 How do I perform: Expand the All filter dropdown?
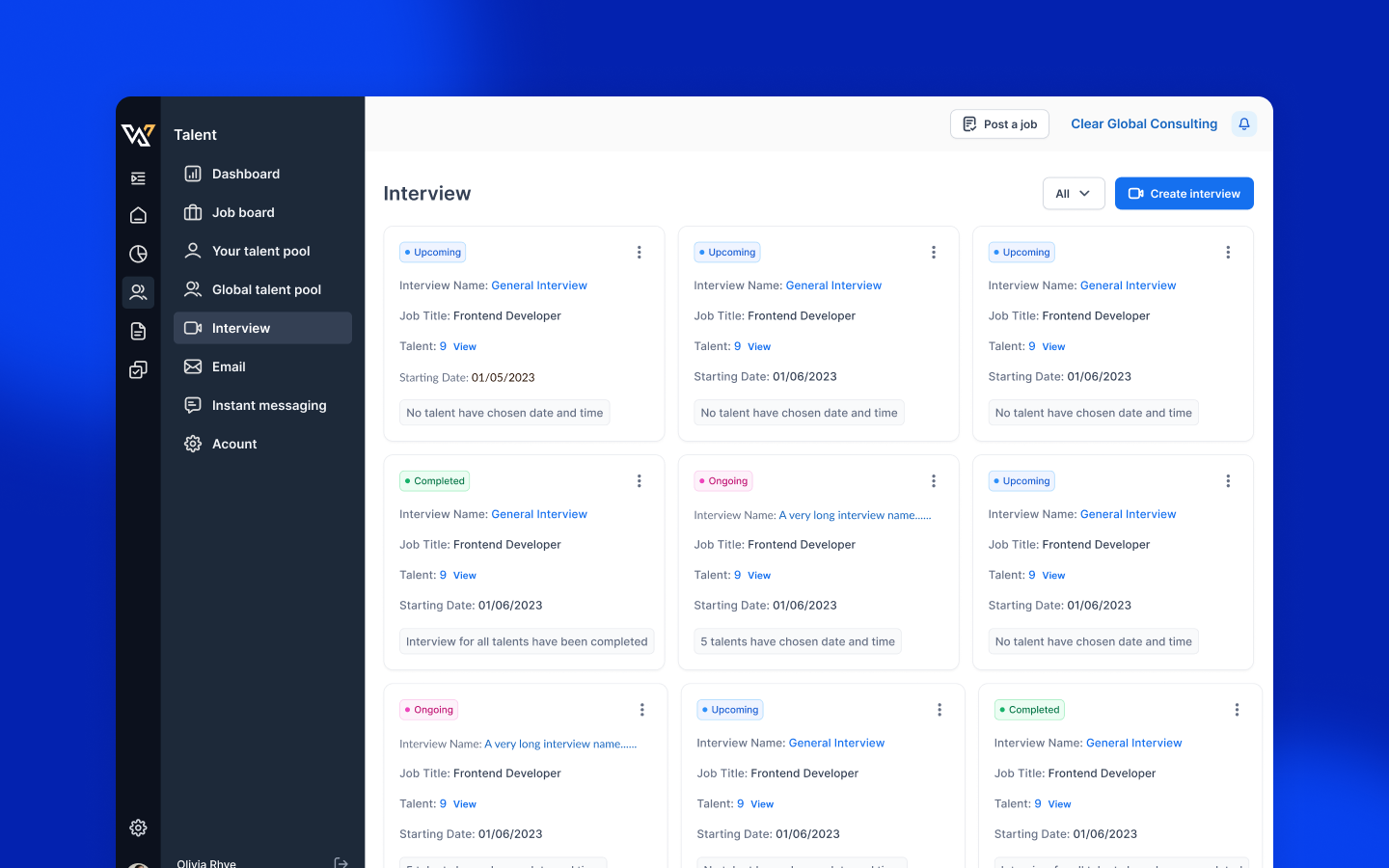click(1074, 193)
